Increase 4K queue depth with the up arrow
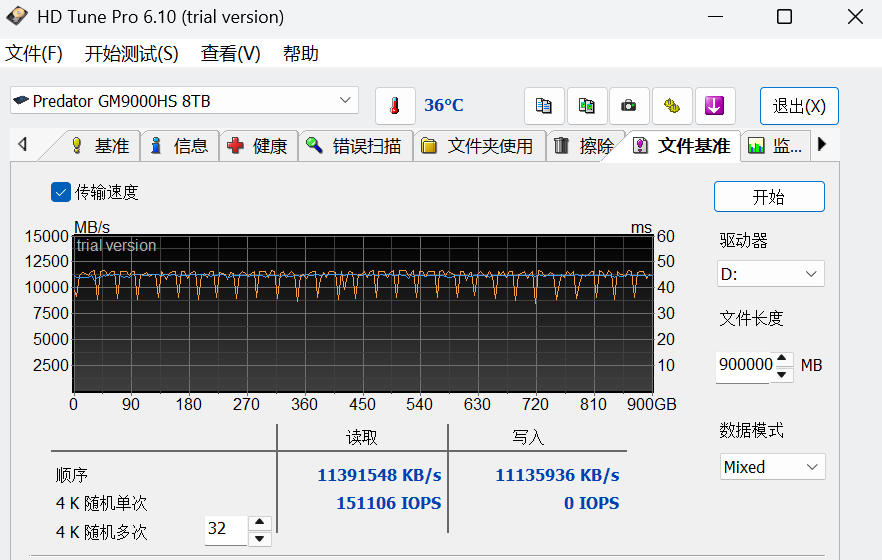The width and height of the screenshot is (882, 560). (x=259, y=522)
